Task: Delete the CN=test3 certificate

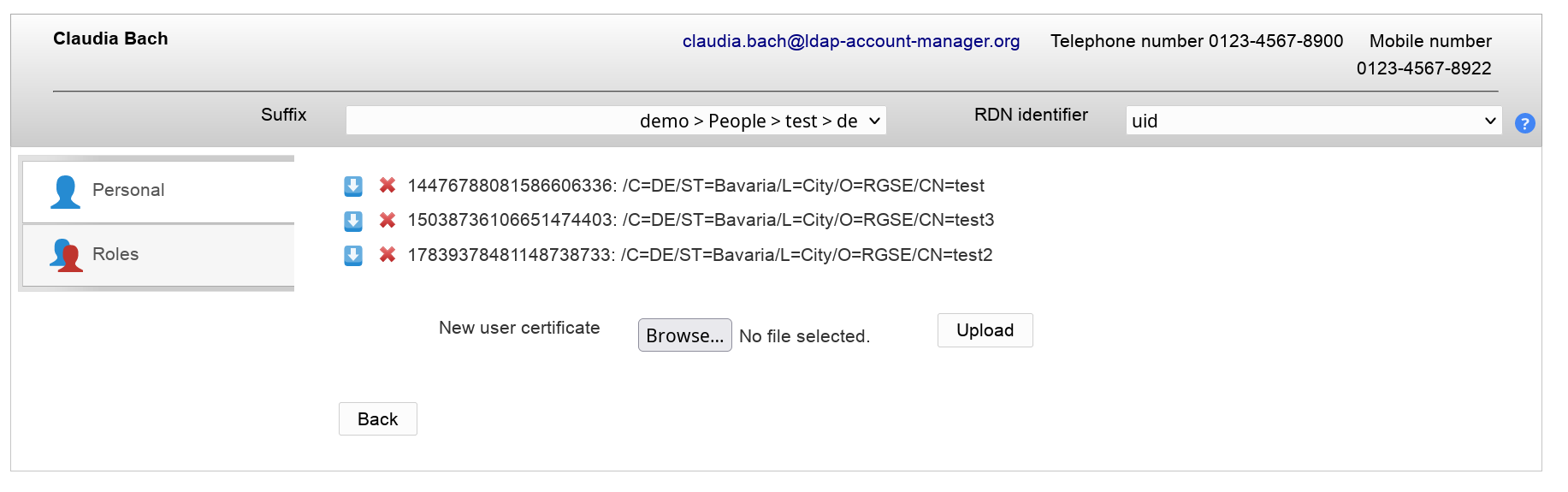Action: pos(388,221)
